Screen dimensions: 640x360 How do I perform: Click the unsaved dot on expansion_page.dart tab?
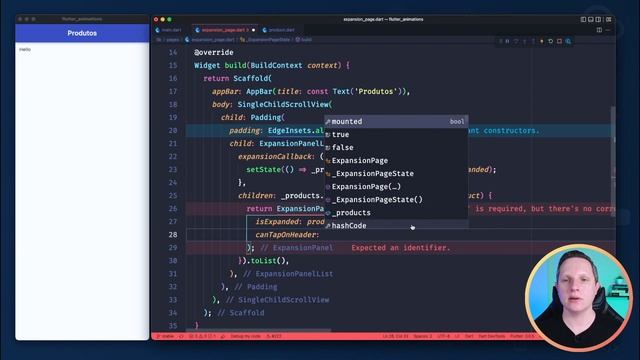(253, 30)
